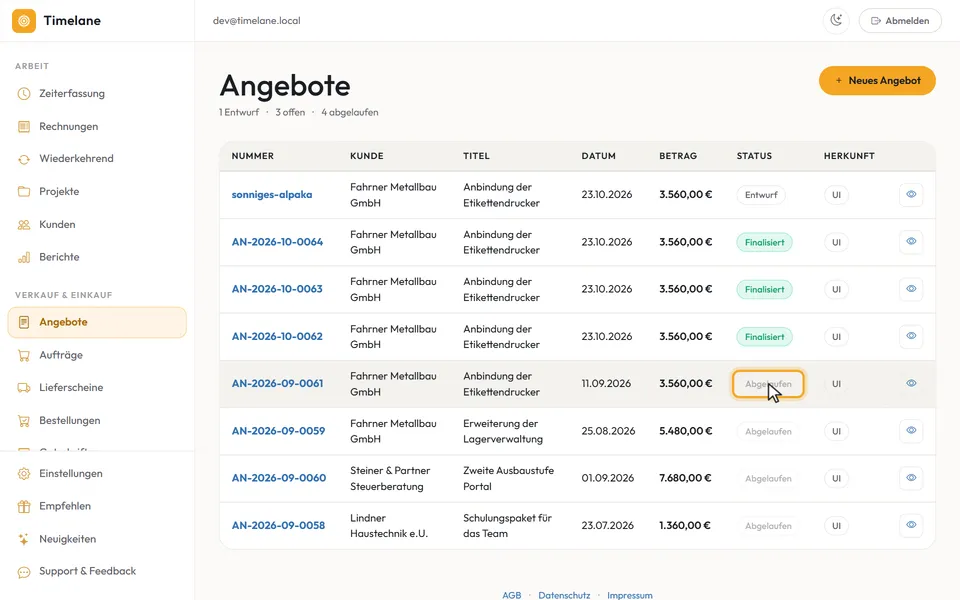Viewport: 960px width, 600px height.
Task: View offer AN-2026-09-0059 via eye icon
Action: [911, 430]
